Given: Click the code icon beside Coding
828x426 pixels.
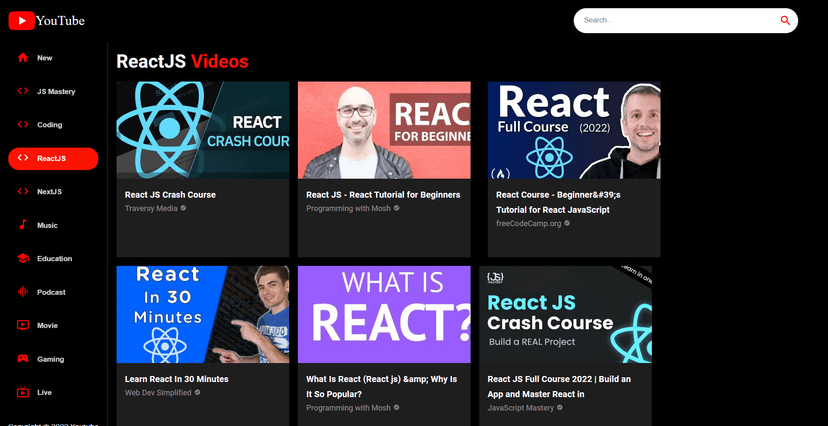Looking at the screenshot, I should coord(23,125).
